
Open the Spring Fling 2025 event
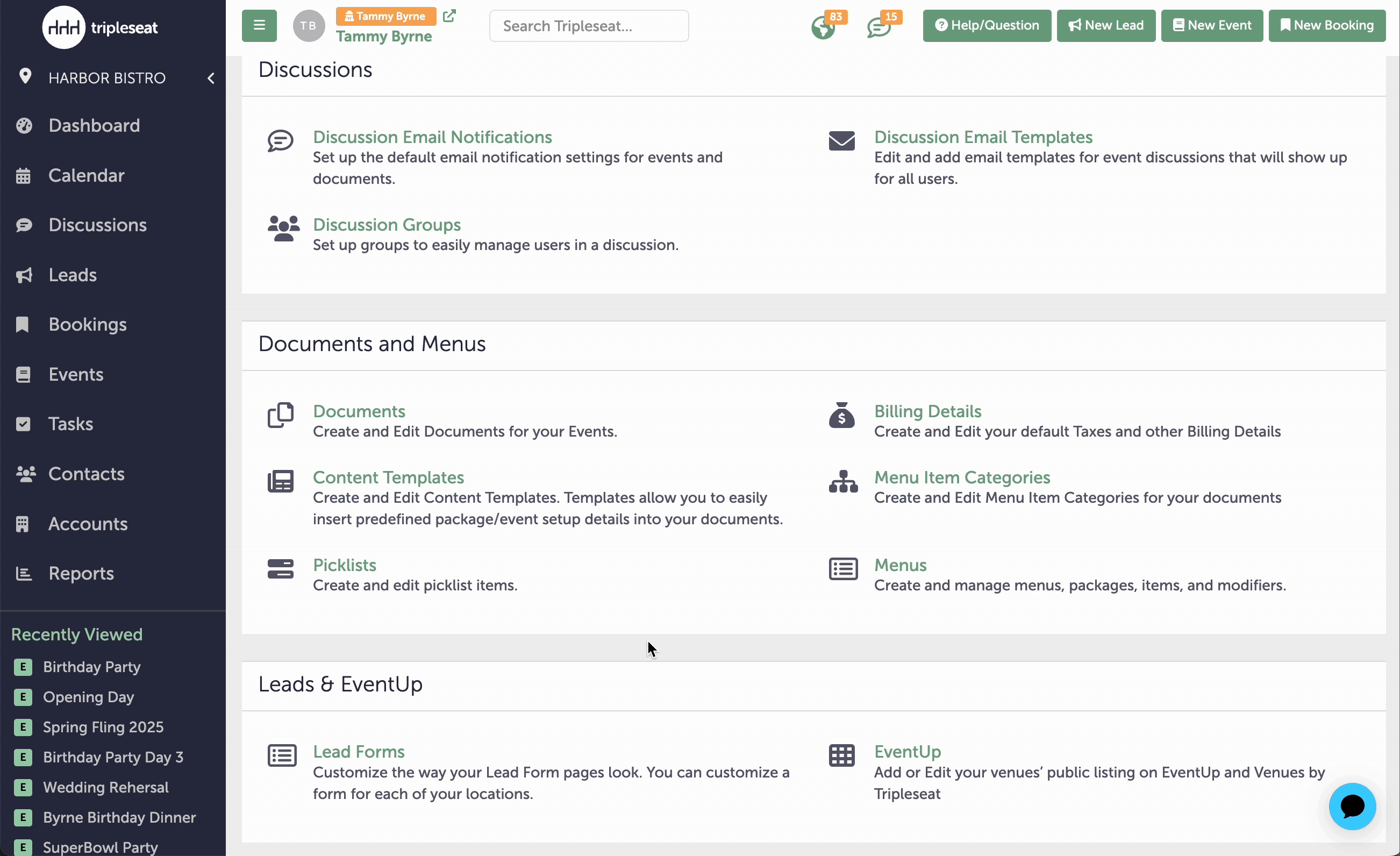pos(103,727)
